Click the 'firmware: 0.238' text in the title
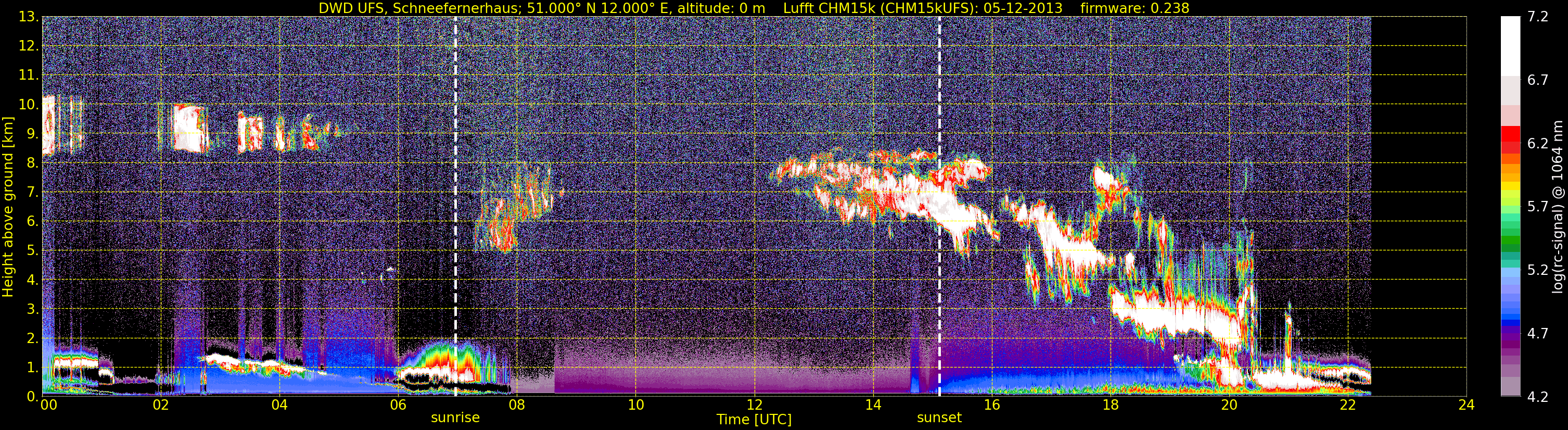 click(x=1134, y=8)
